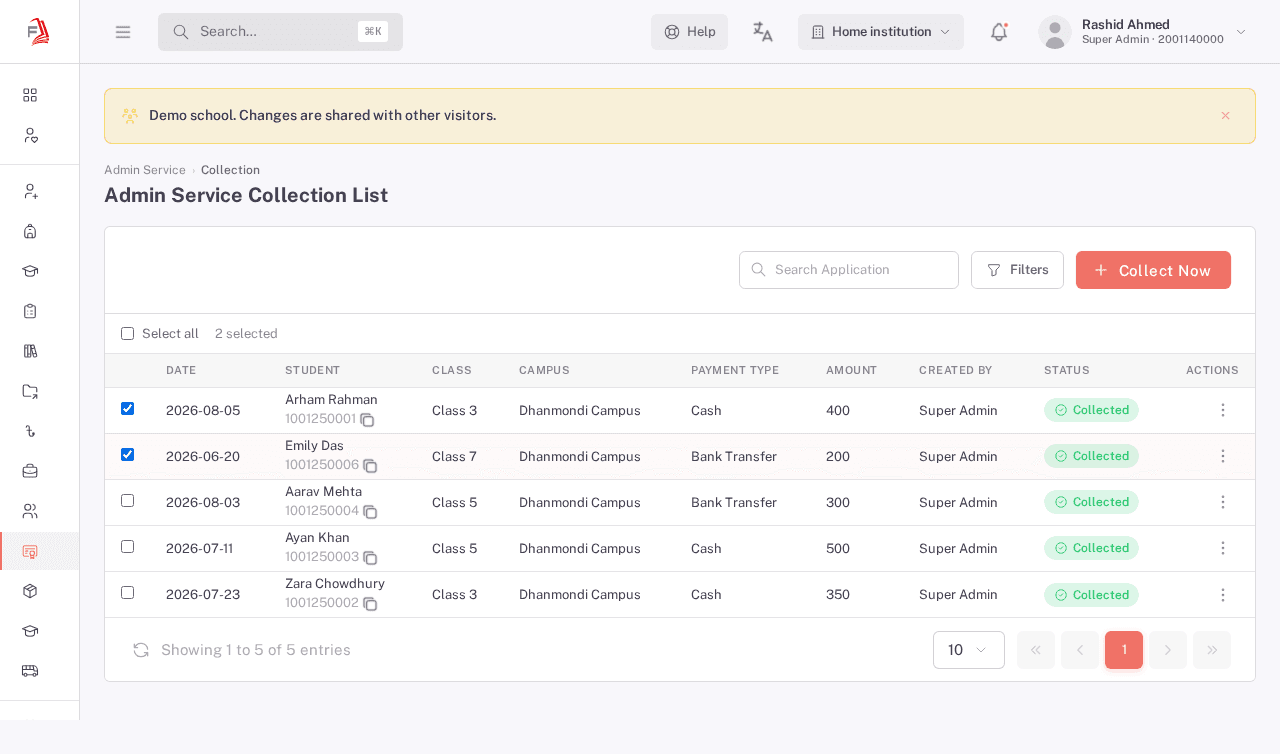Viewport: 1280px width, 754px height.
Task: Open the rows-per-page dropdown showing 10
Action: click(x=969, y=650)
